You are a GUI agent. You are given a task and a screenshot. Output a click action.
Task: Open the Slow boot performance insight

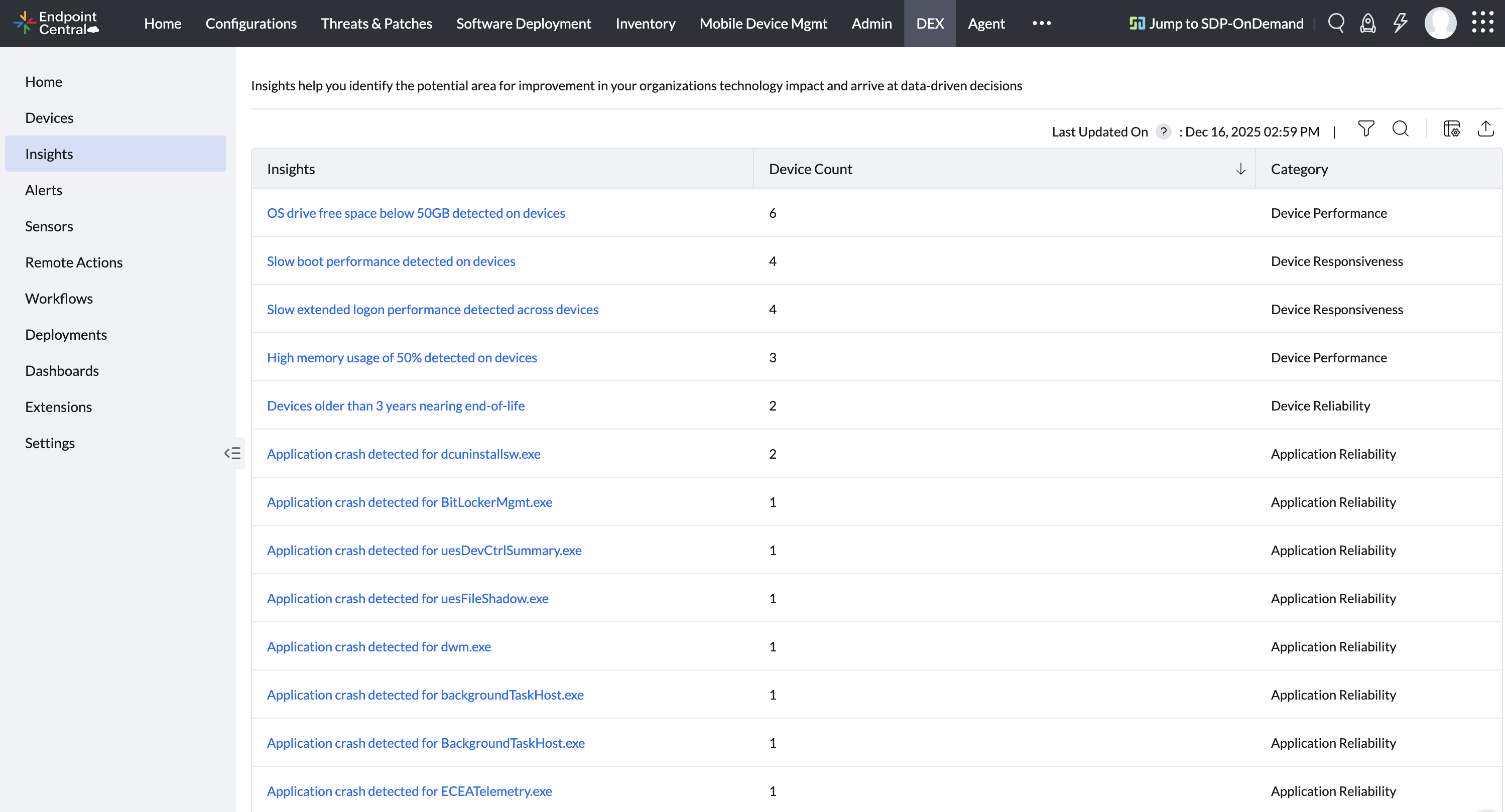(x=390, y=261)
